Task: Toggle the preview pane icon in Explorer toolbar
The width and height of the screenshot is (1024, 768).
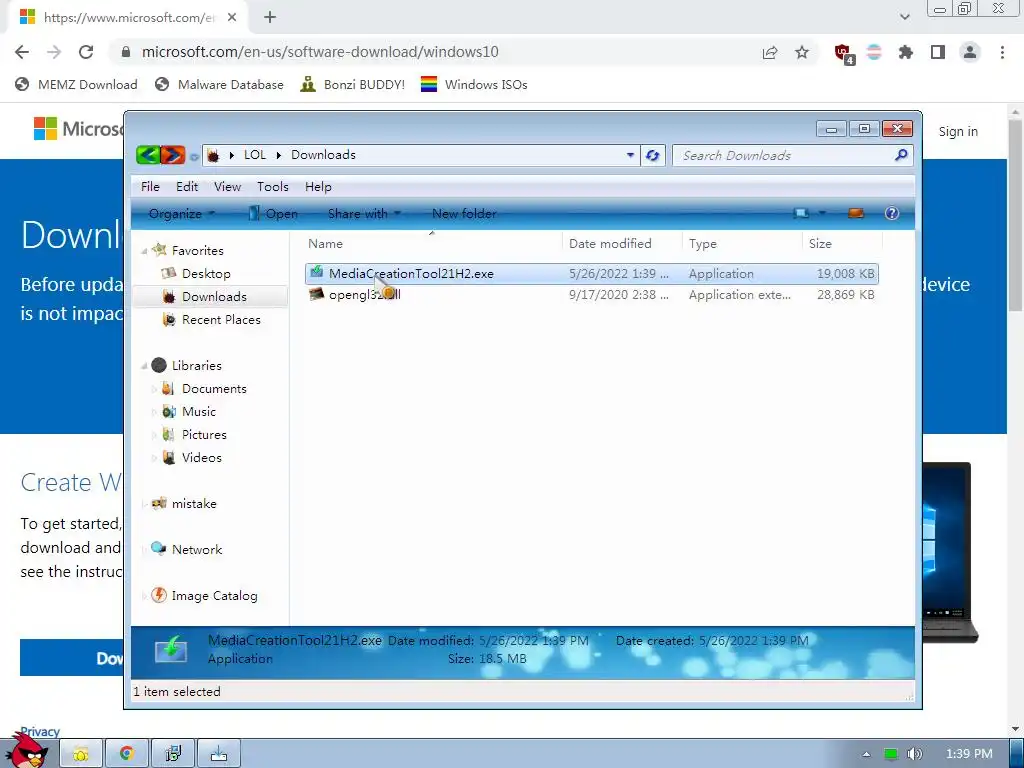Action: click(856, 213)
